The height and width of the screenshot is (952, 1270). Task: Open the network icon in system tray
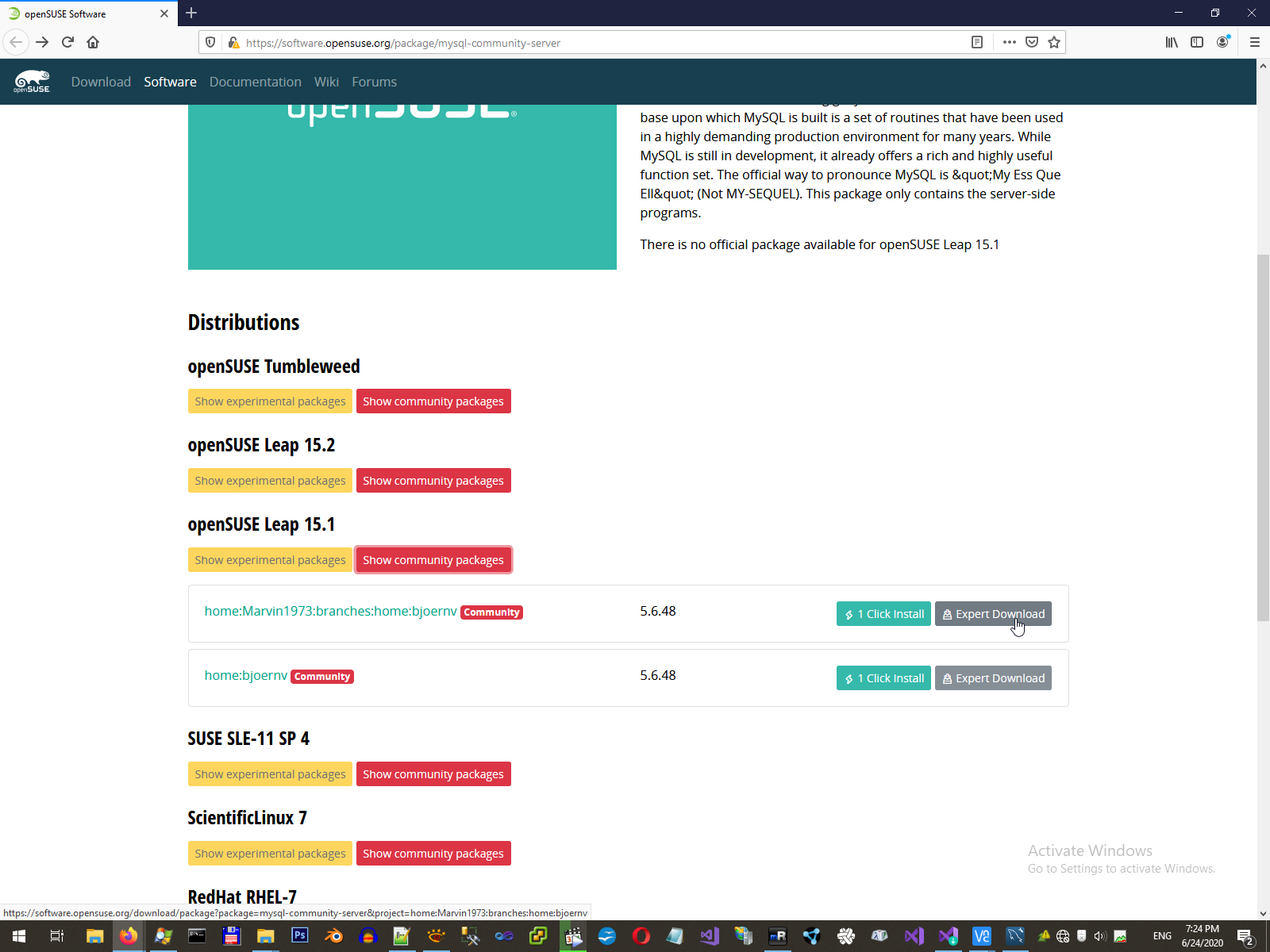coord(1063,936)
